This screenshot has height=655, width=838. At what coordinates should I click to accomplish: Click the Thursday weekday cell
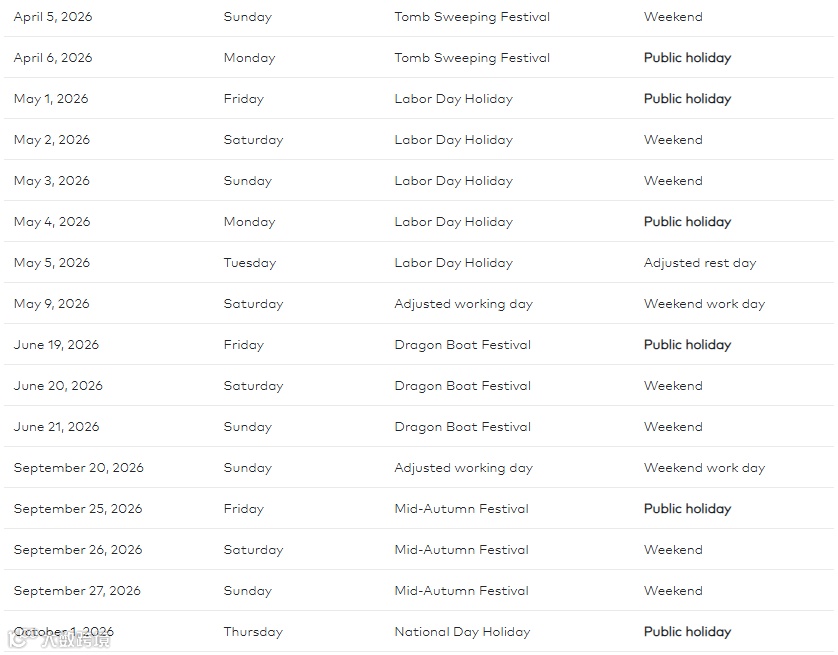253,632
